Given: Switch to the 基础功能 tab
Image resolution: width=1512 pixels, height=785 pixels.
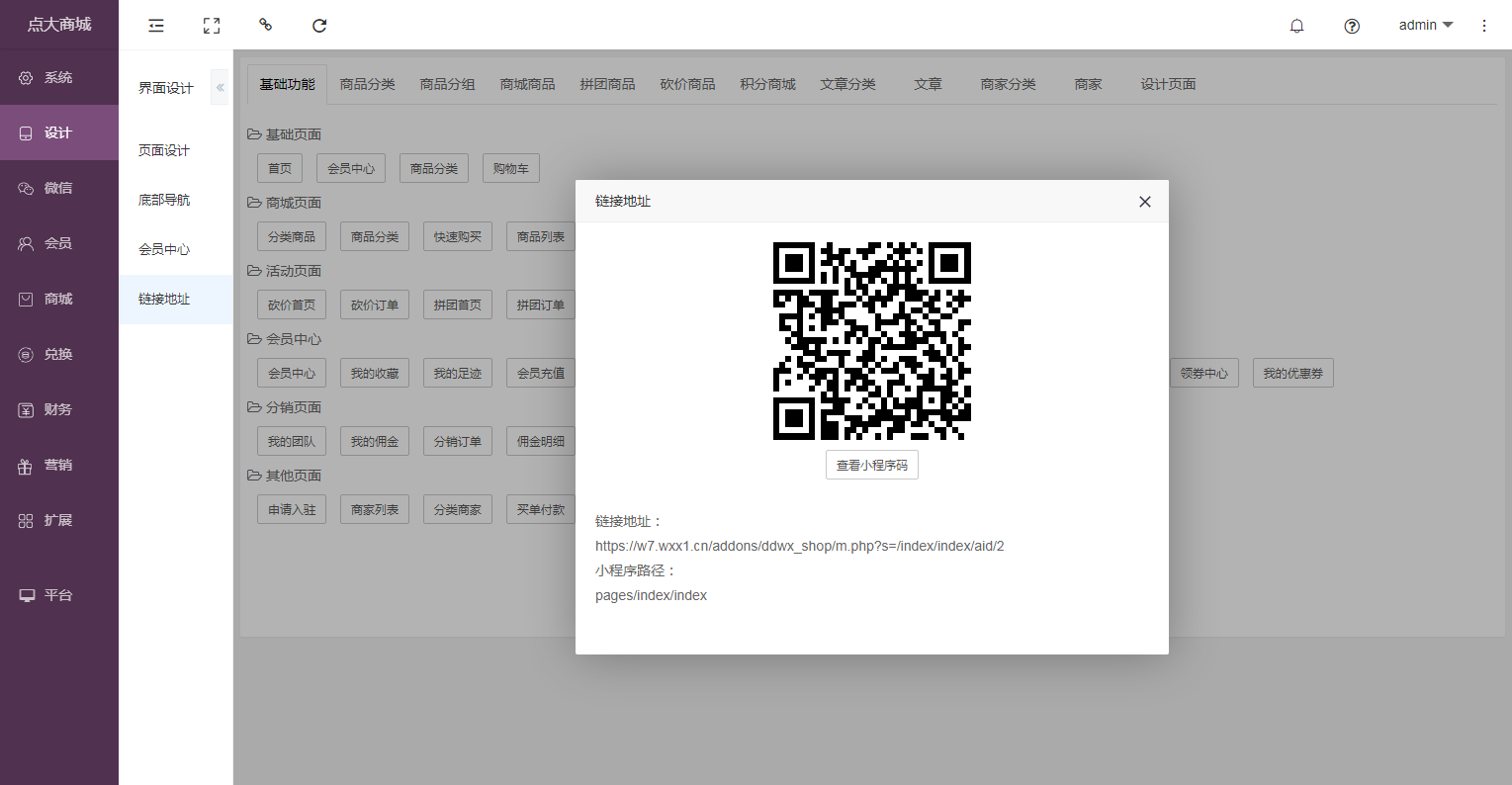Looking at the screenshot, I should (x=288, y=84).
